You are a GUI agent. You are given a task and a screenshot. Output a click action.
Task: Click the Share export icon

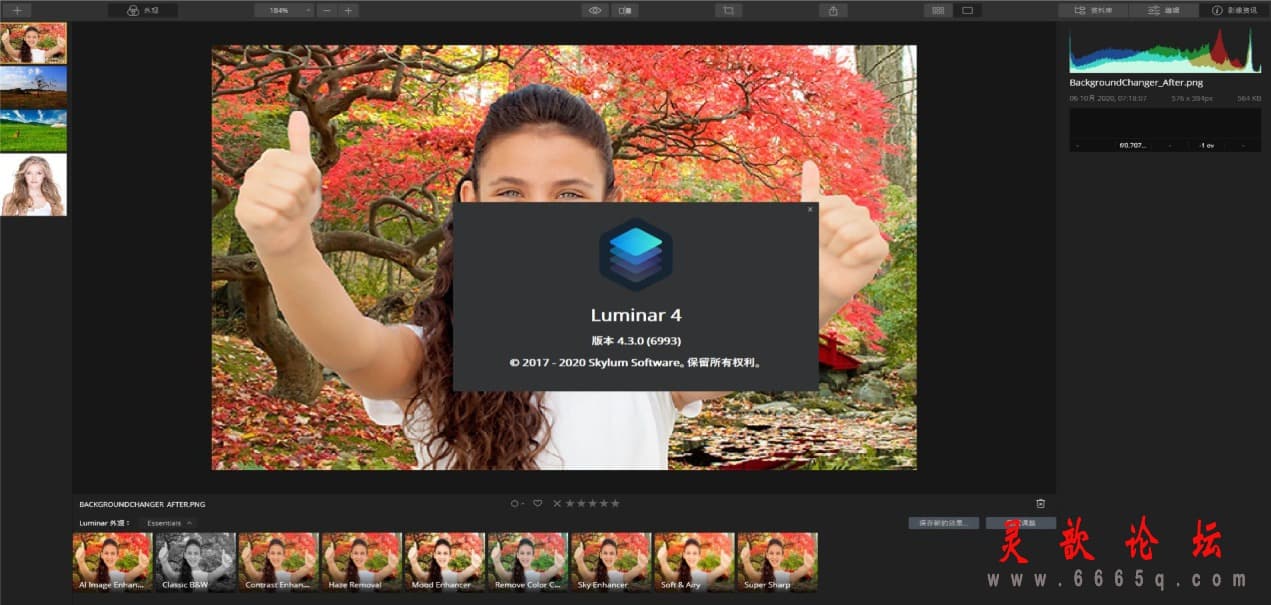833,10
